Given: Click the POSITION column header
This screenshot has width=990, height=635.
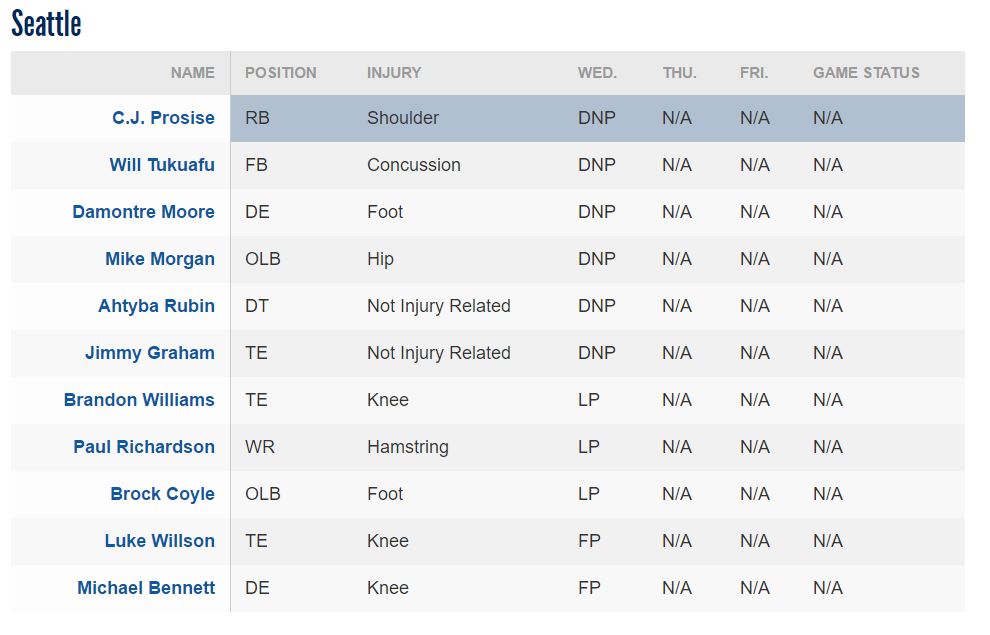Looking at the screenshot, I should [x=281, y=73].
